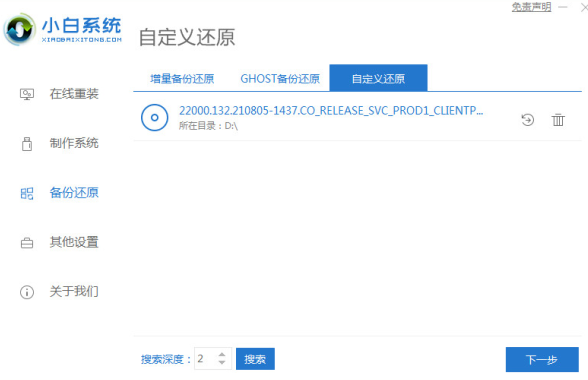Viewport: 588px width, 380px height.
Task: Click the 制作系统 USB drive icon
Action: 27,144
